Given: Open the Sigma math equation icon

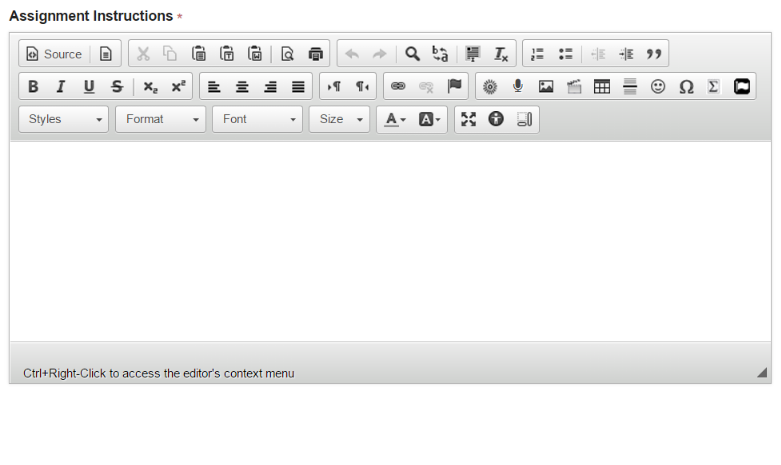Looking at the screenshot, I should click(x=713, y=87).
